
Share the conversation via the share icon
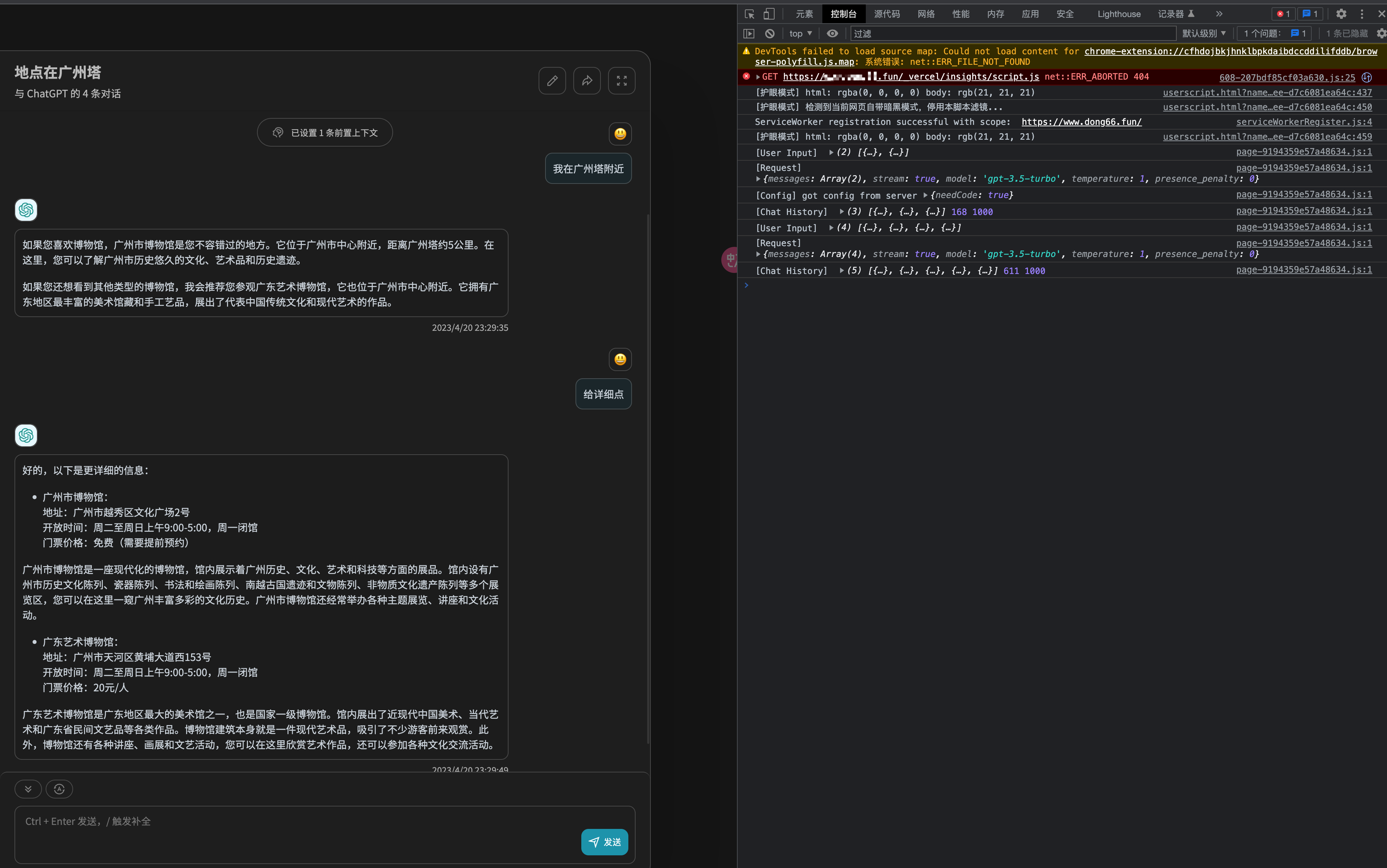[586, 80]
